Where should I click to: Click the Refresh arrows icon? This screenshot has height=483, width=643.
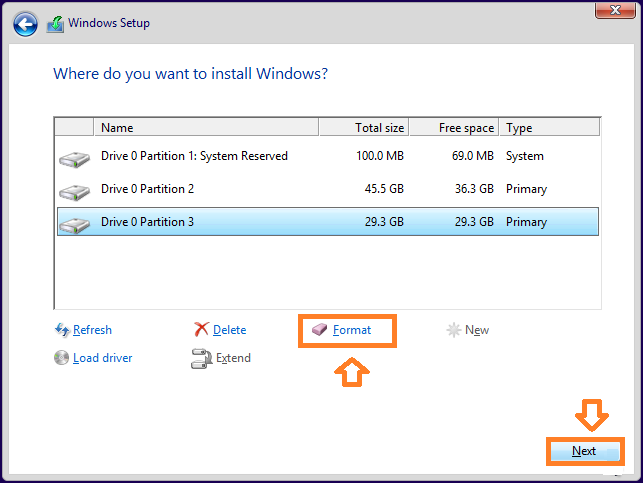tap(62, 330)
